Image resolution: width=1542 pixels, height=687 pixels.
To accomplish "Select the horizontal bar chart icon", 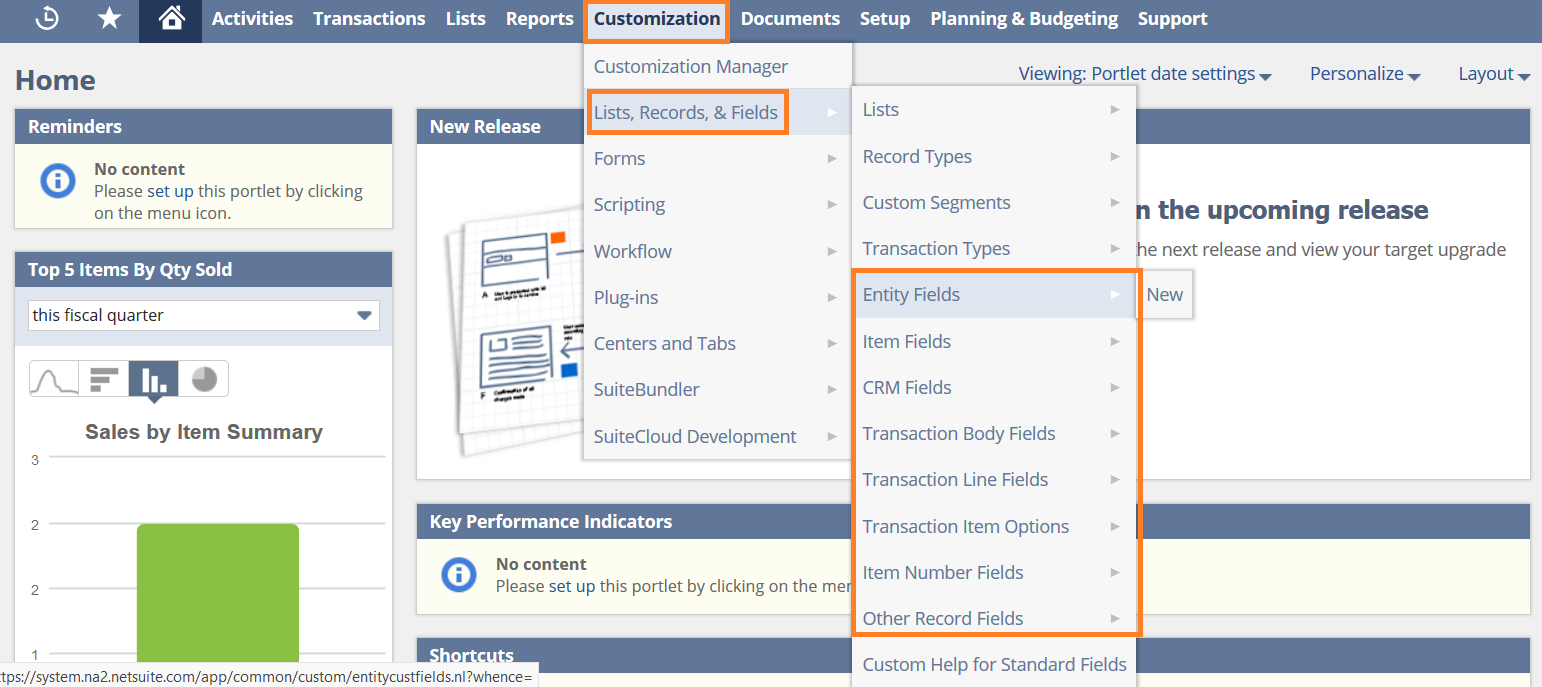I will [x=103, y=379].
